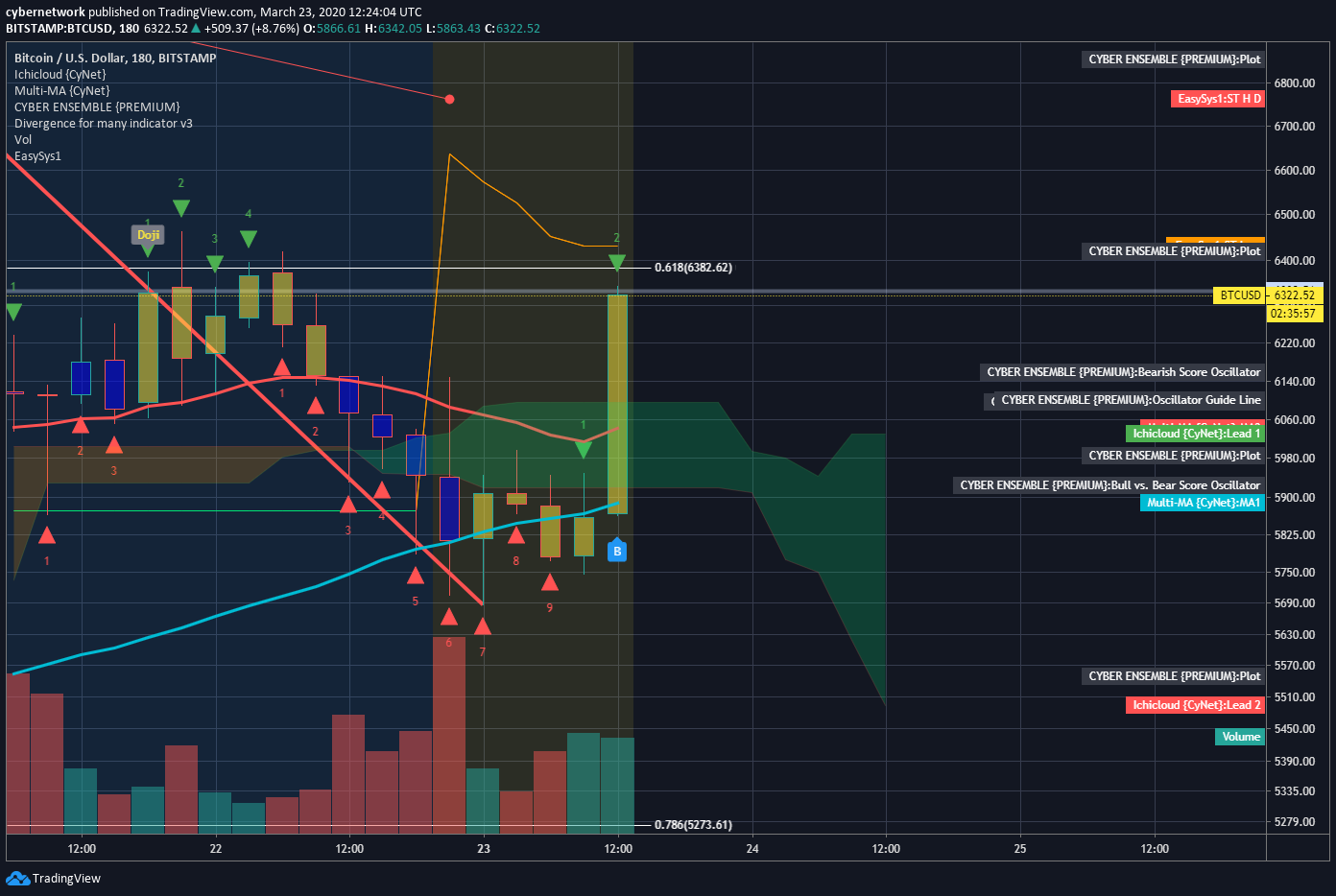Click the tallest red volume bar

click(449, 734)
